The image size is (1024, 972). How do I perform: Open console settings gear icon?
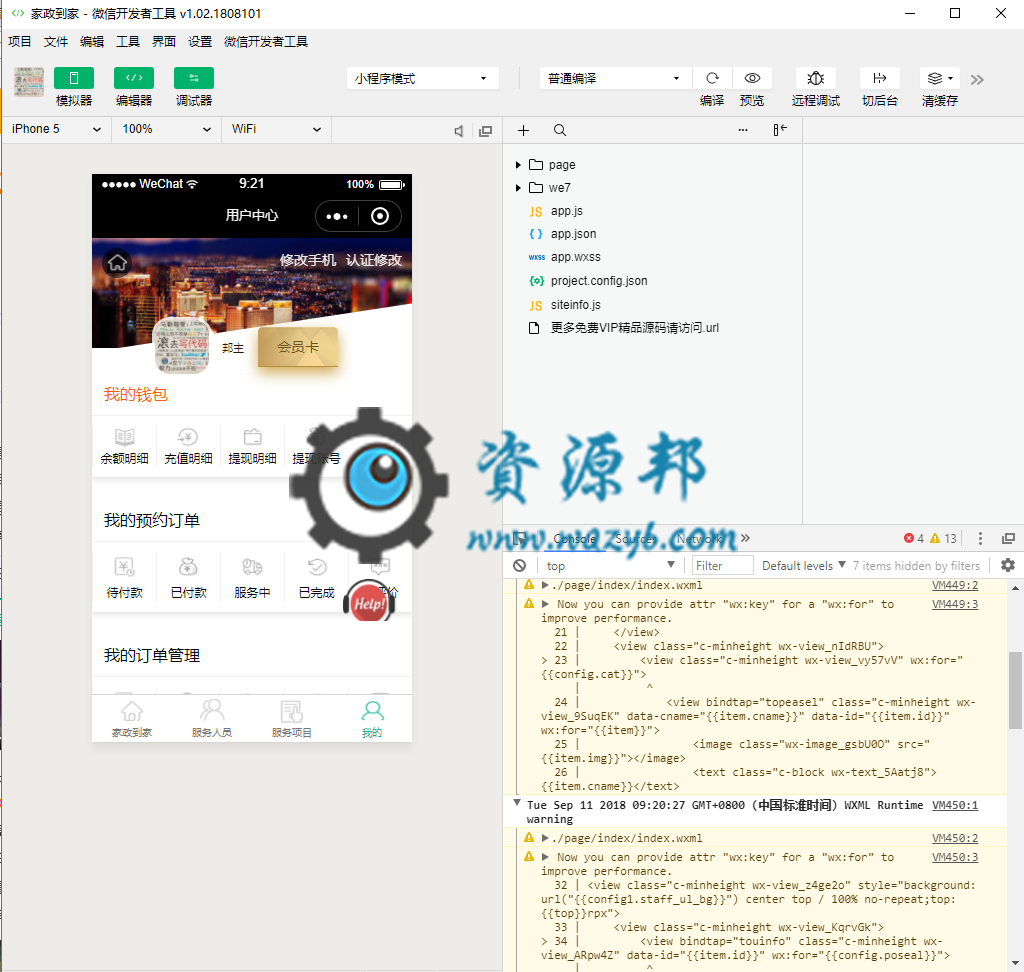pyautogui.click(x=1008, y=565)
